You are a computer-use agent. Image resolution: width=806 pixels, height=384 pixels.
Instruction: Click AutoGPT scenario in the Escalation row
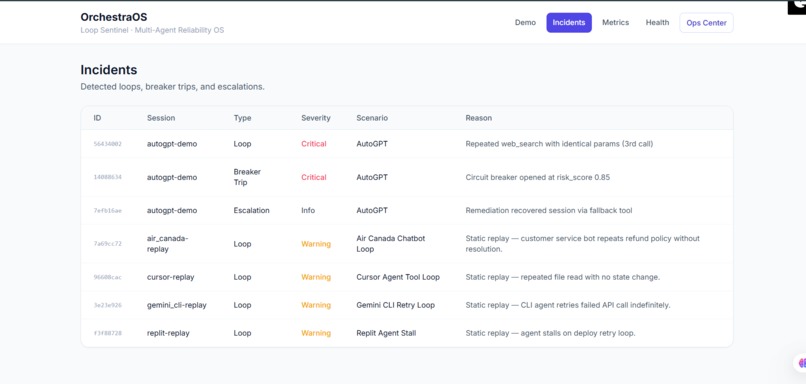click(372, 210)
